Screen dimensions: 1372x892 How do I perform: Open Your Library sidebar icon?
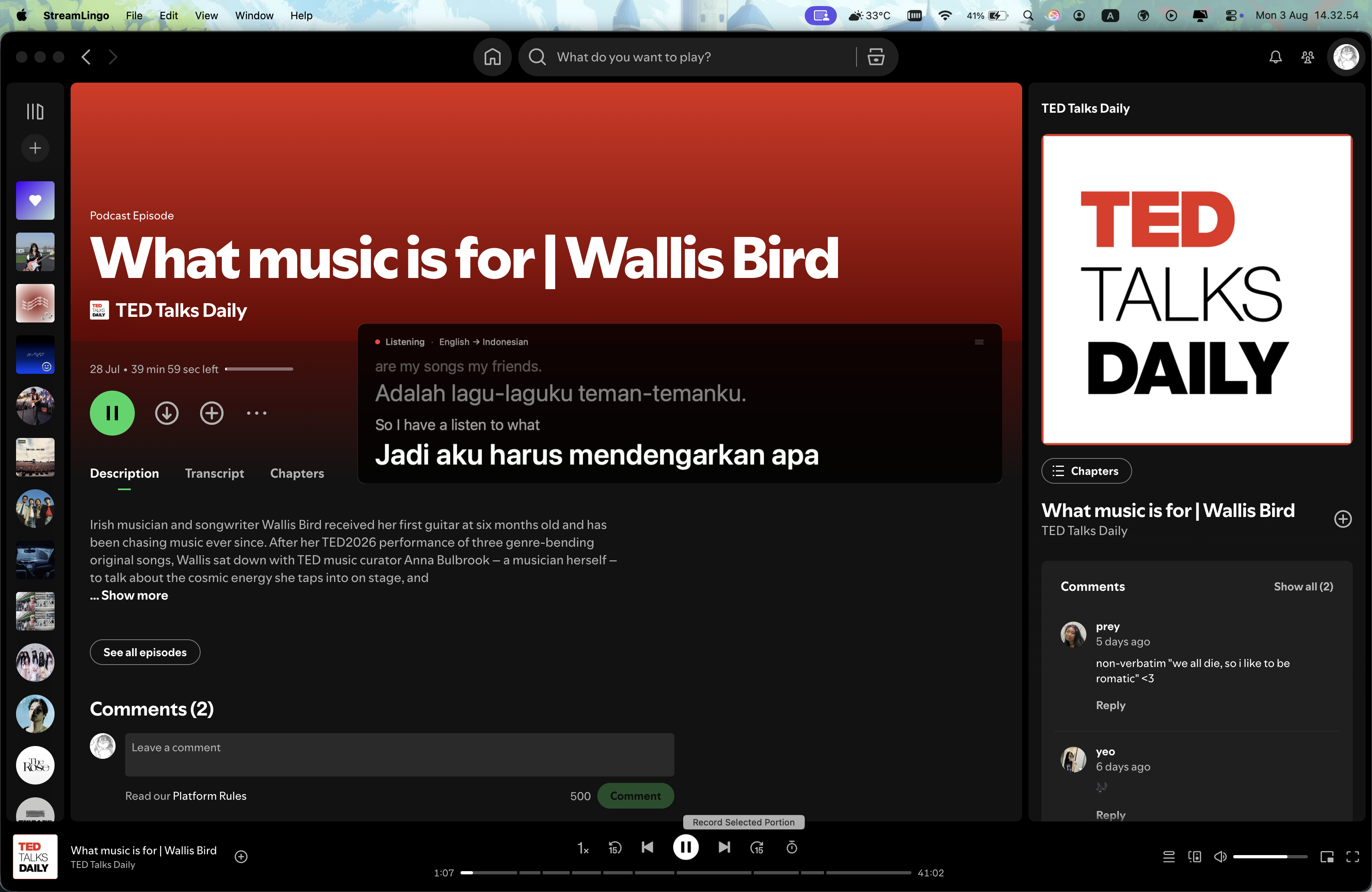[35, 111]
